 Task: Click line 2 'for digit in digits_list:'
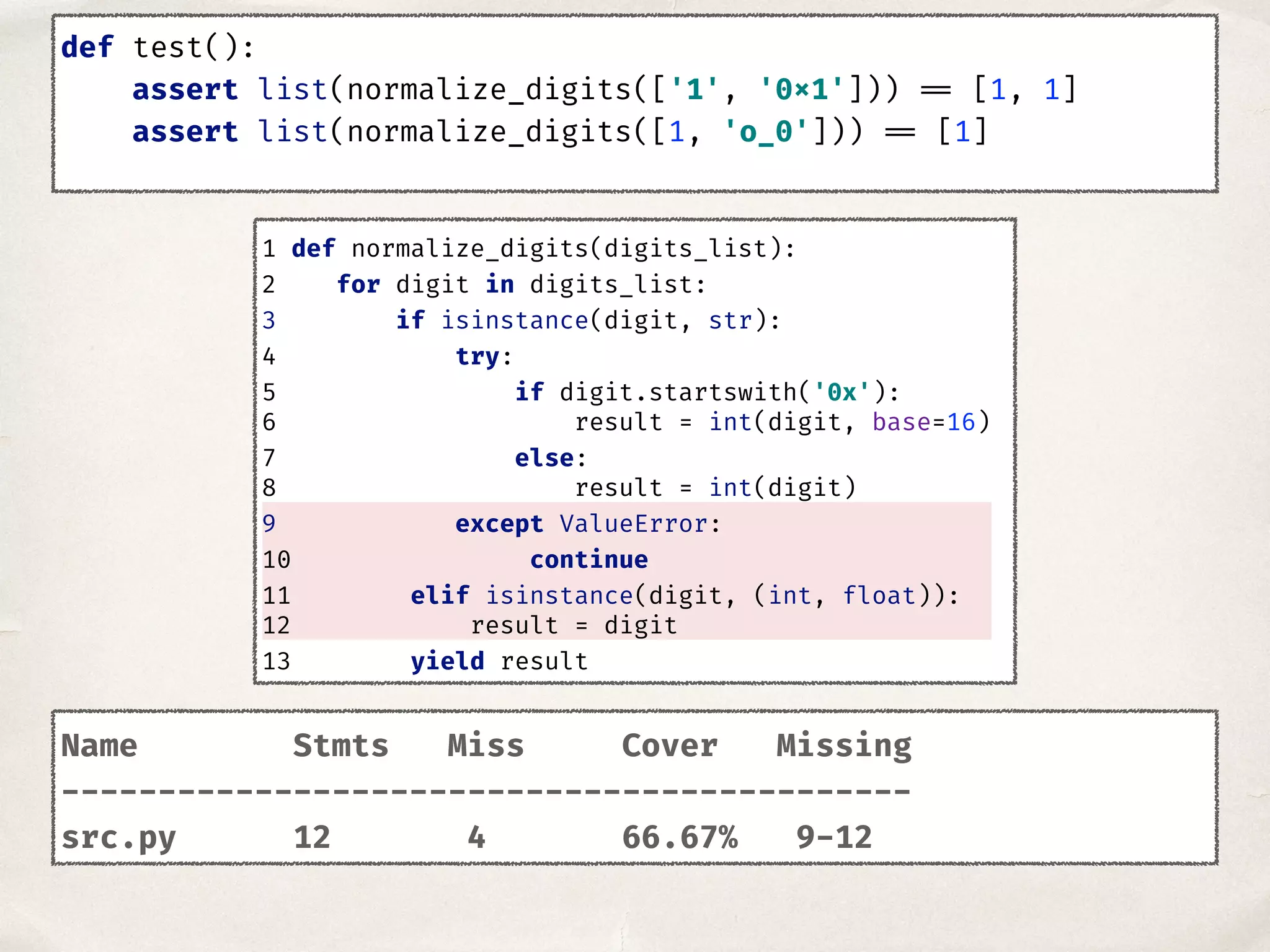pyautogui.click(x=484, y=284)
